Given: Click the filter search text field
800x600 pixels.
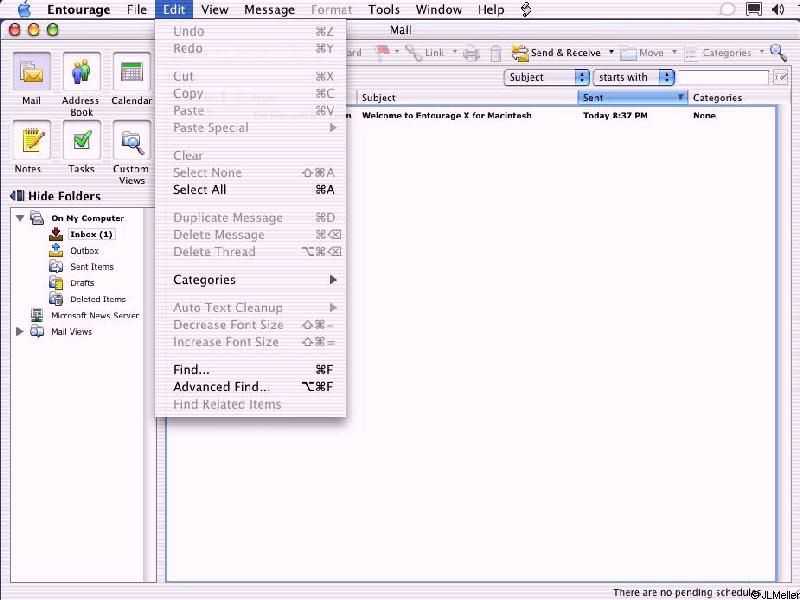Looking at the screenshot, I should [723, 78].
